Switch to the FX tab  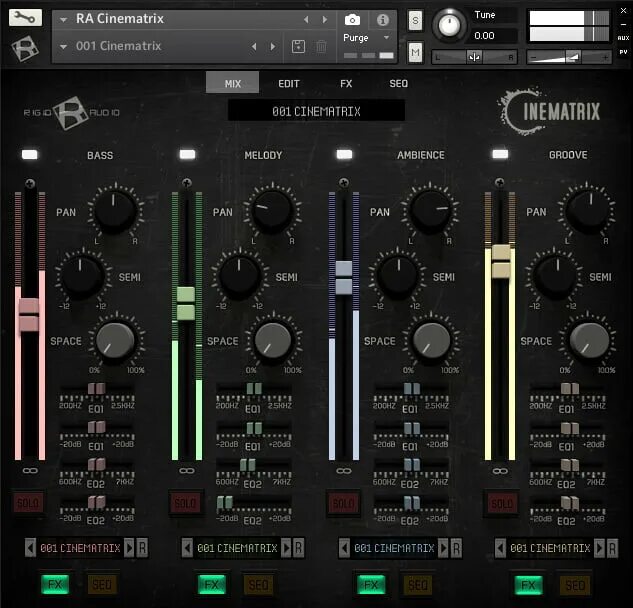click(x=346, y=84)
